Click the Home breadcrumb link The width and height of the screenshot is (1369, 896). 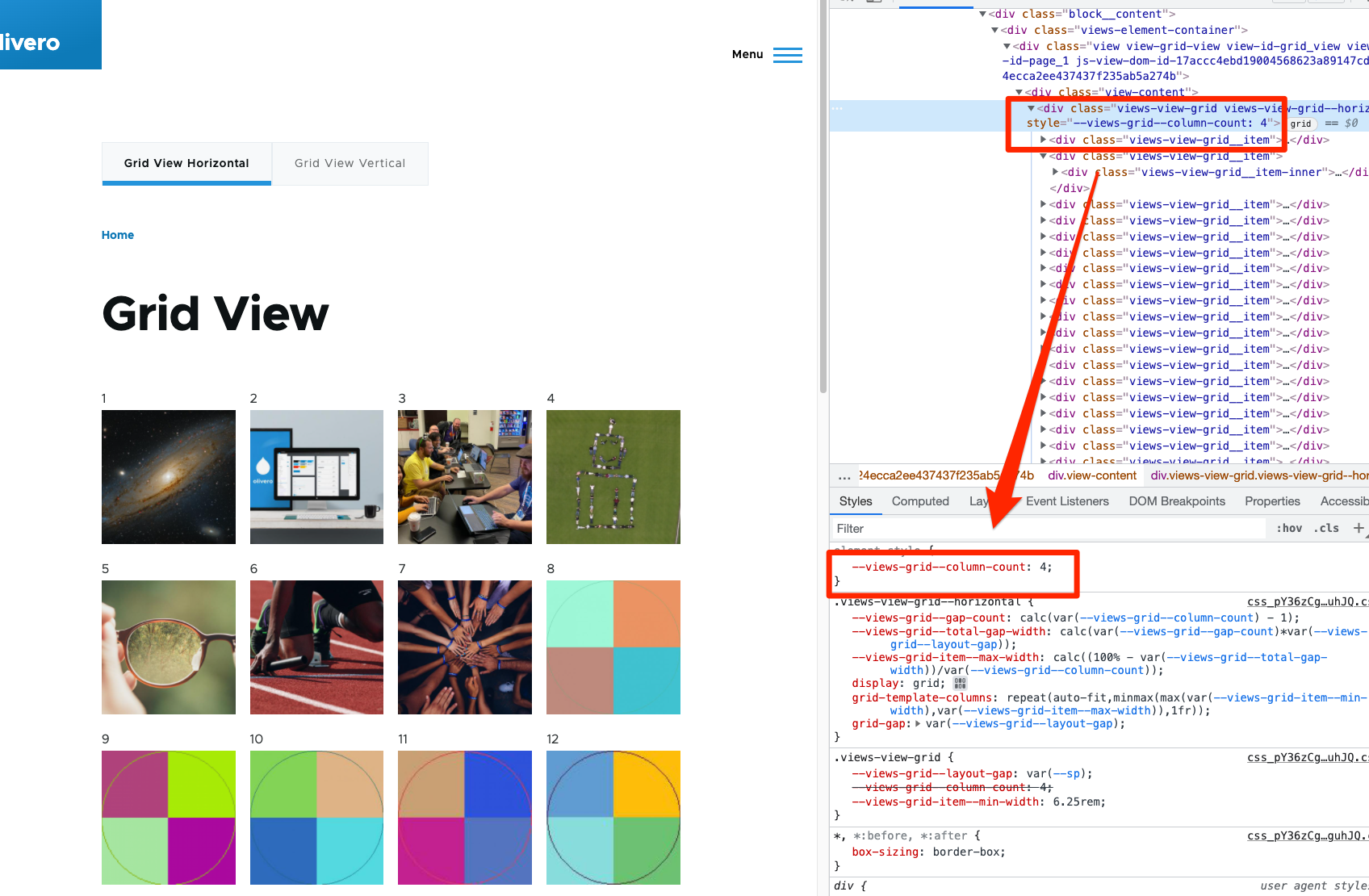point(118,235)
